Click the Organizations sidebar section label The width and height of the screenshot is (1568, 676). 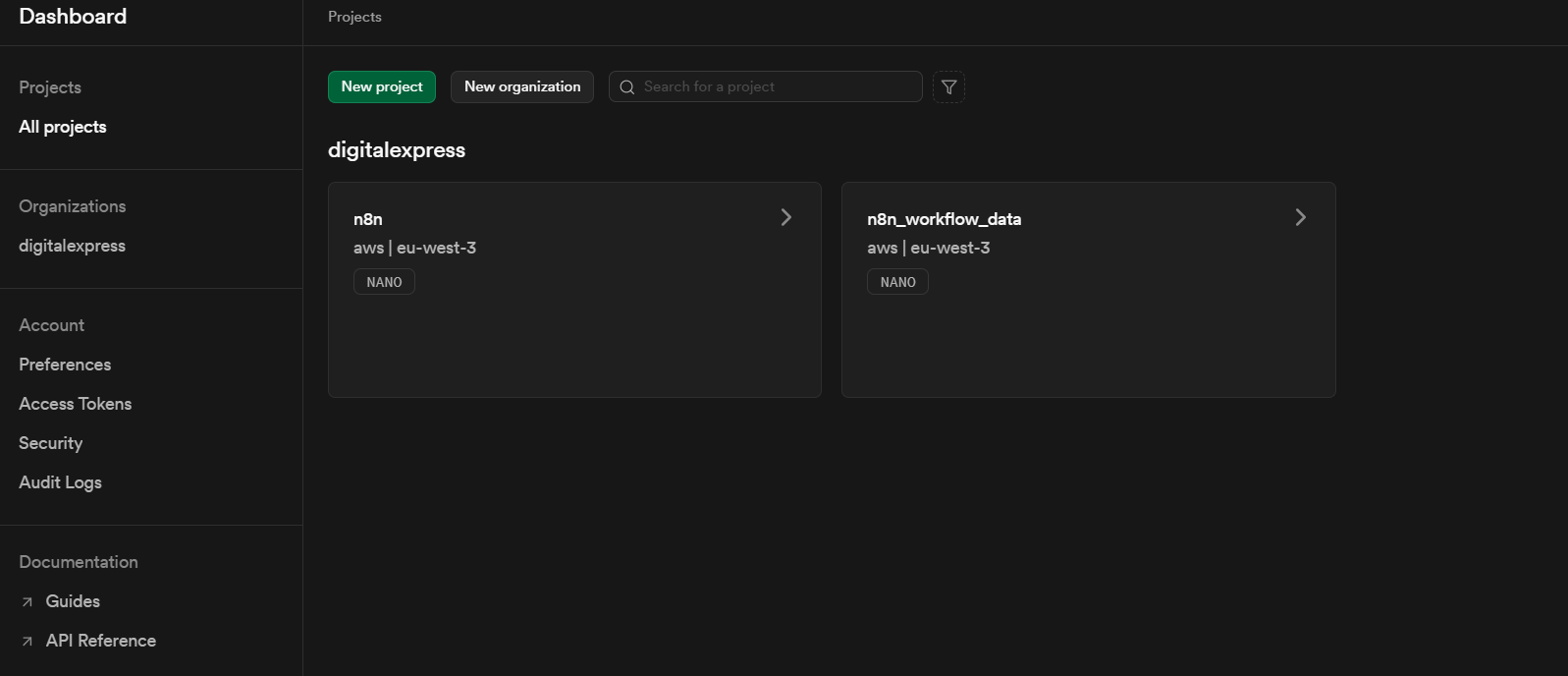pyautogui.click(x=73, y=206)
